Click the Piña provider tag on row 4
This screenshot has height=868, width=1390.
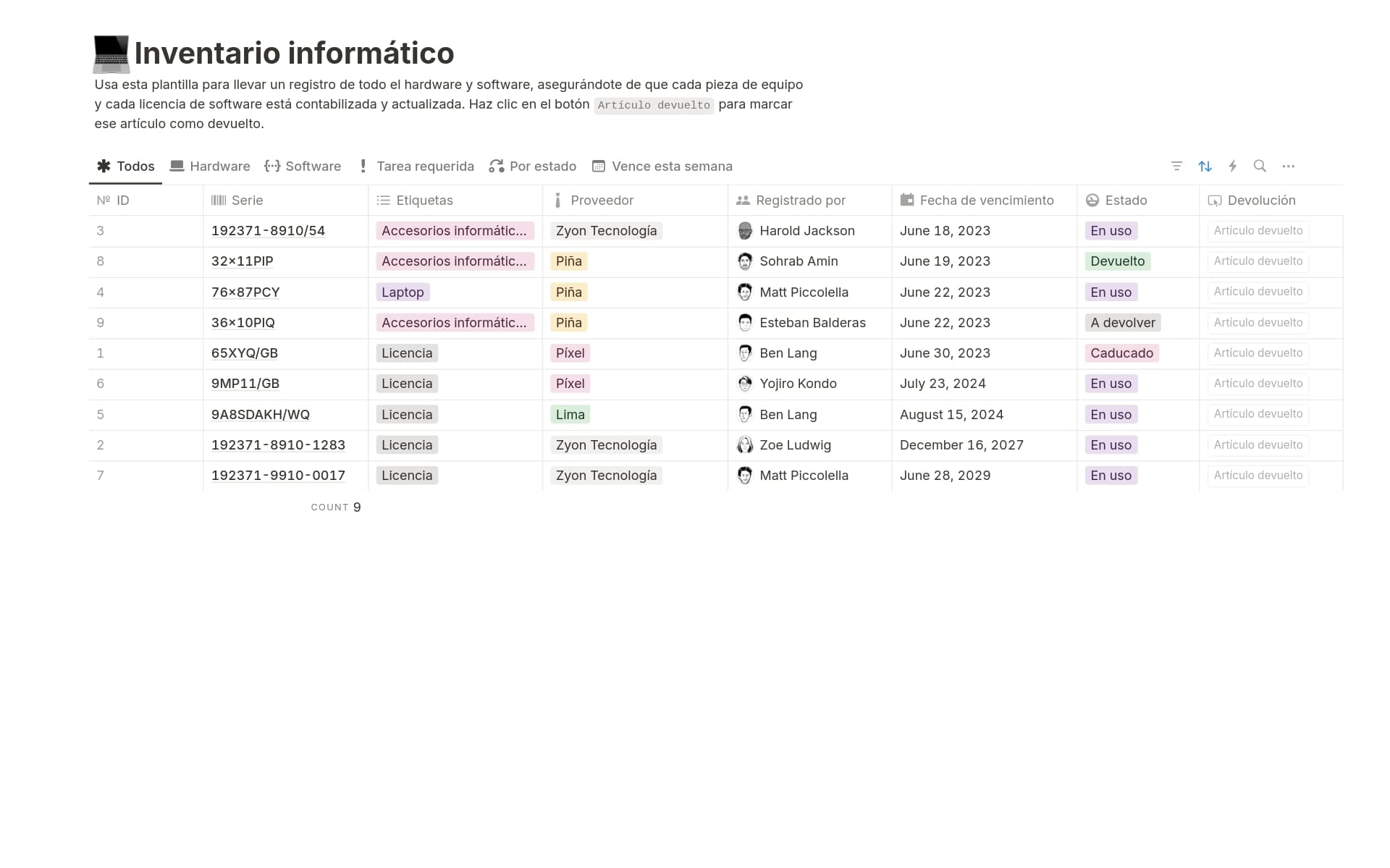point(569,292)
